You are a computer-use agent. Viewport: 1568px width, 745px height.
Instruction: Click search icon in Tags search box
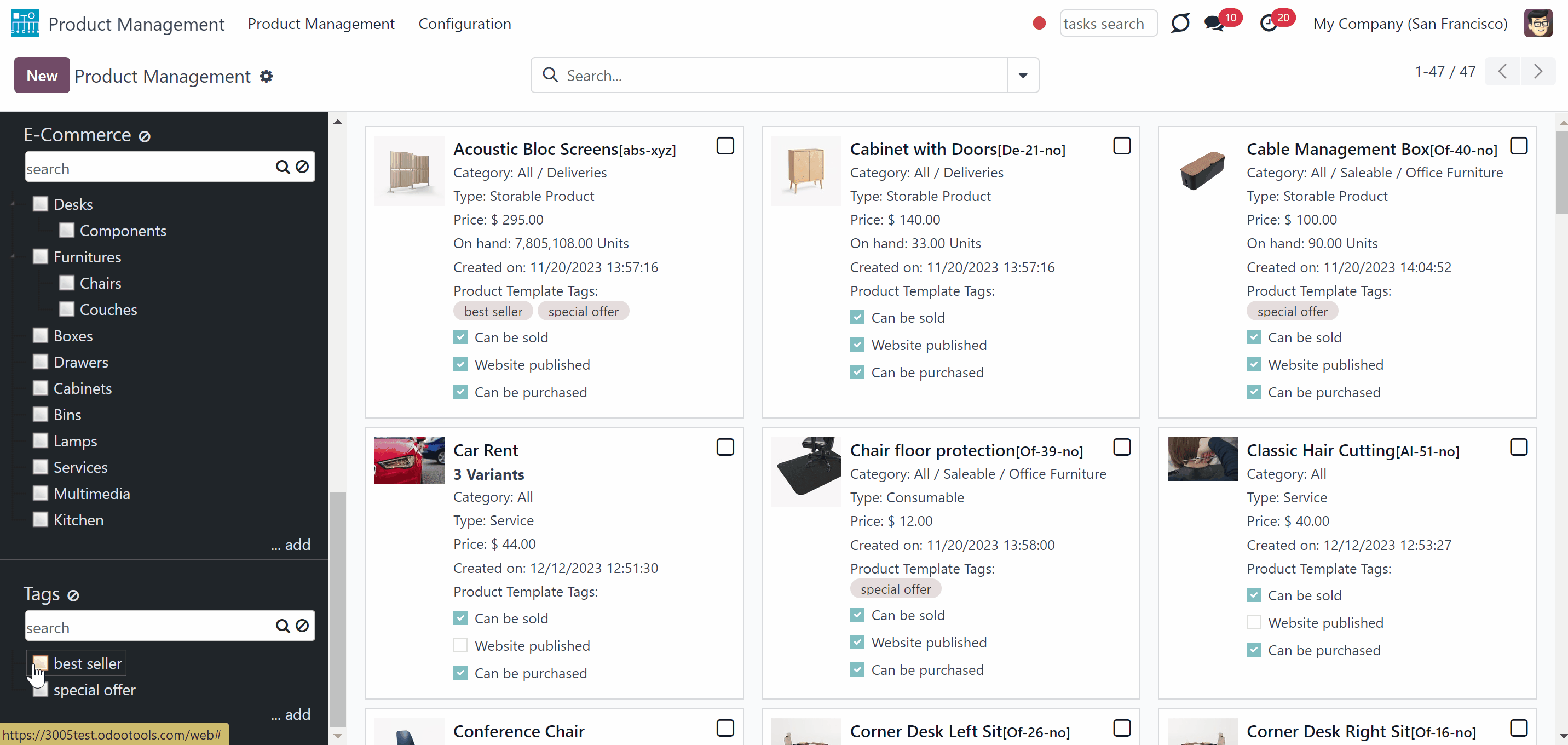[x=283, y=626]
